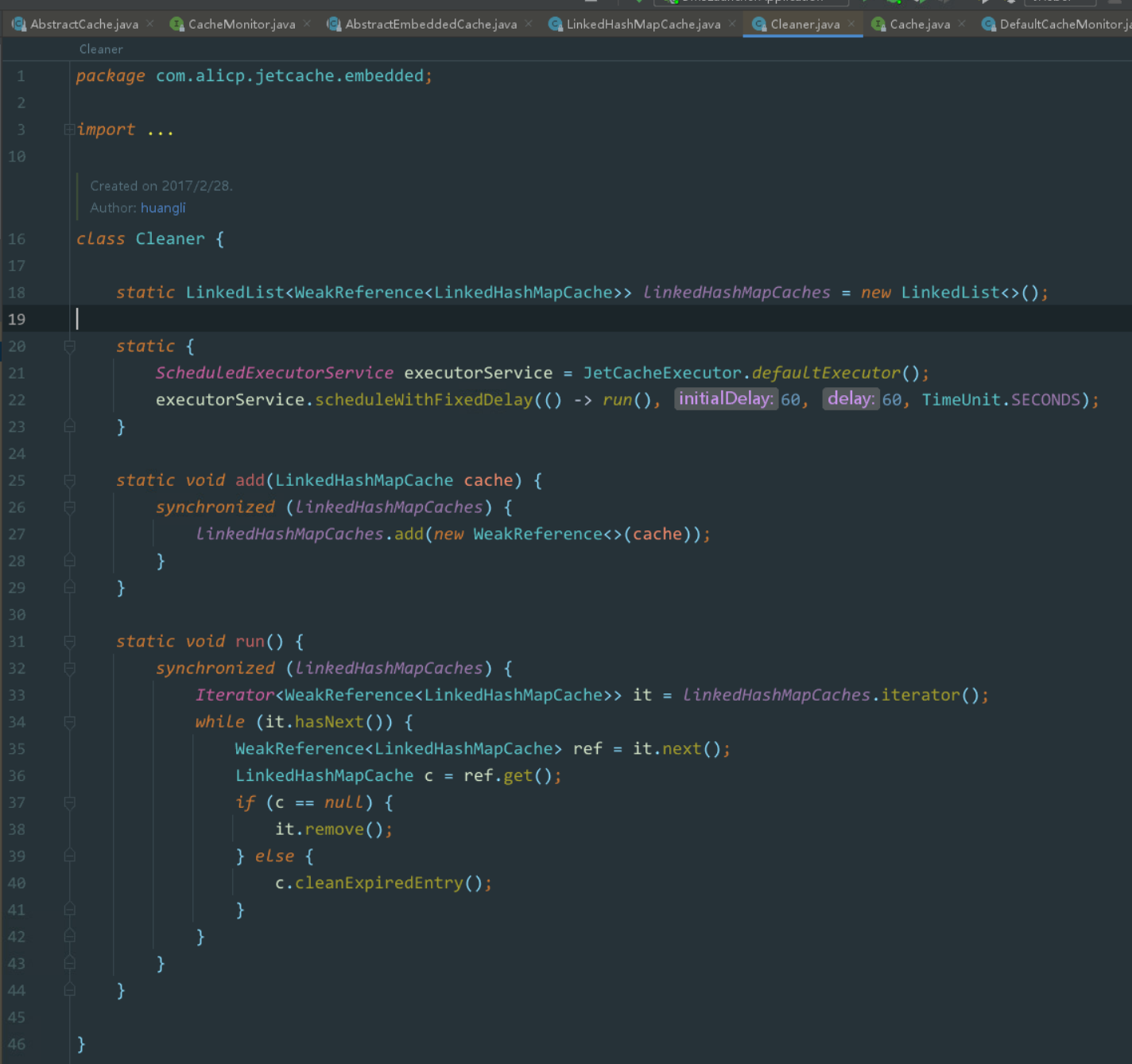
Task: Click the Cache.java interface icon
Action: click(878, 25)
